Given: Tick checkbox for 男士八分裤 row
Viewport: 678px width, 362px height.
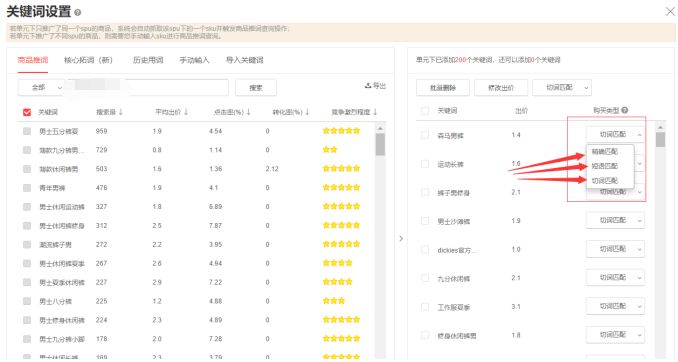Looking at the screenshot, I should click(27, 301).
